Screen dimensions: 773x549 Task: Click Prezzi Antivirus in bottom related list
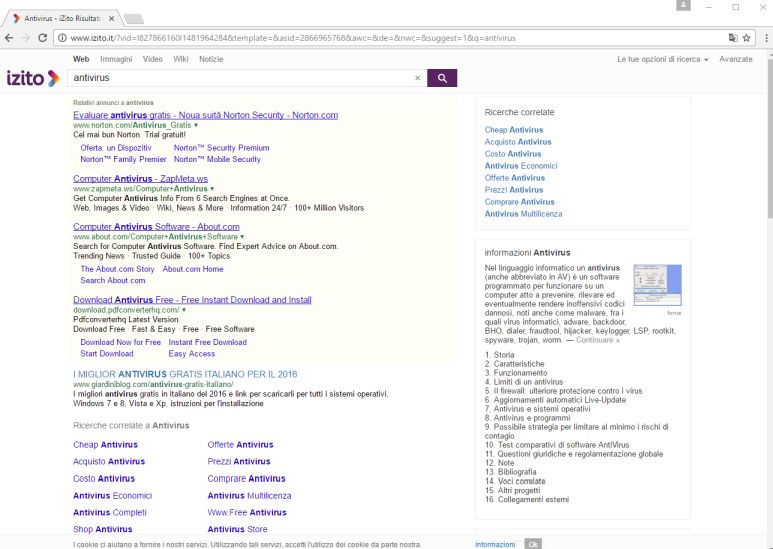(x=239, y=462)
